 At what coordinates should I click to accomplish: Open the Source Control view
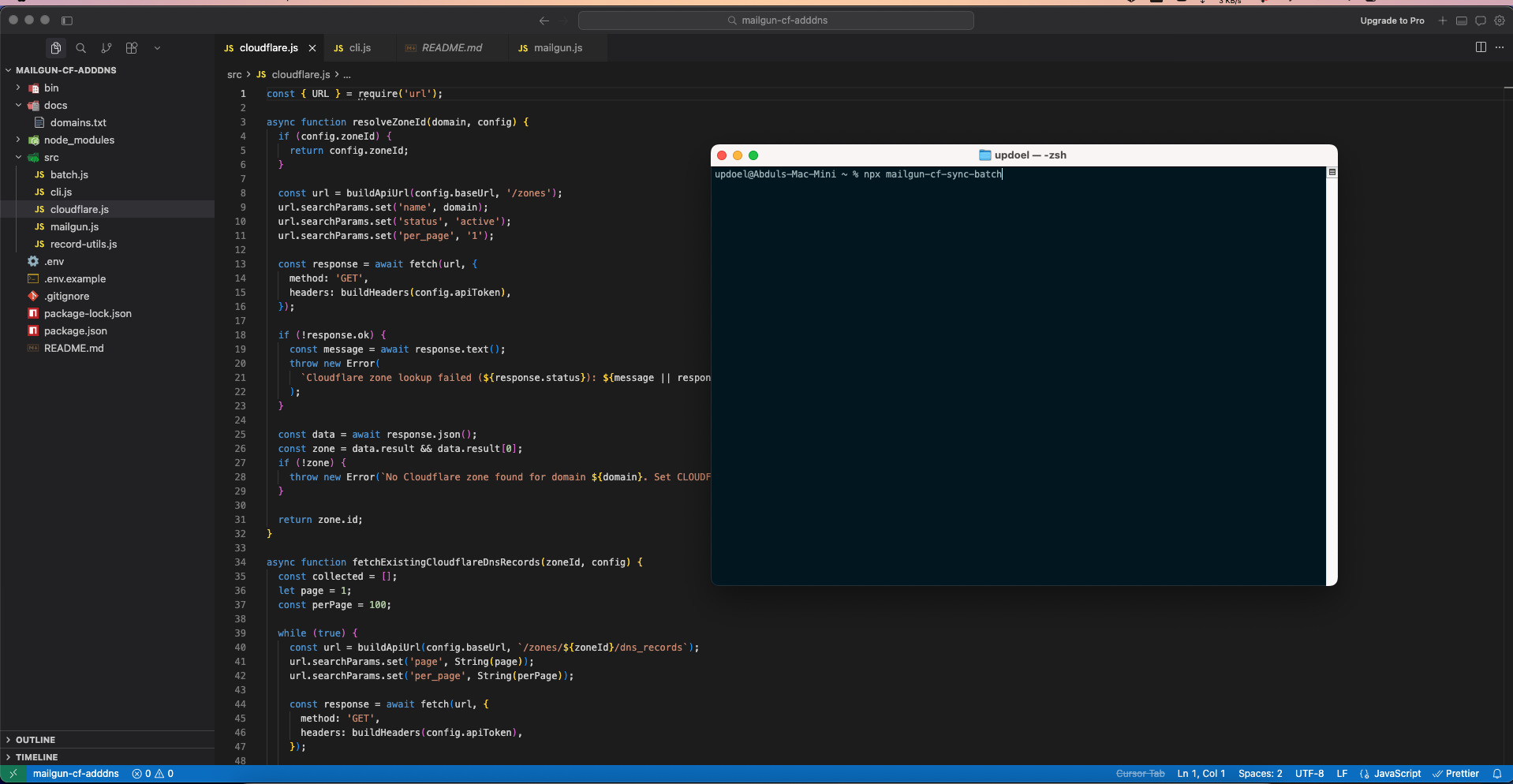(106, 48)
